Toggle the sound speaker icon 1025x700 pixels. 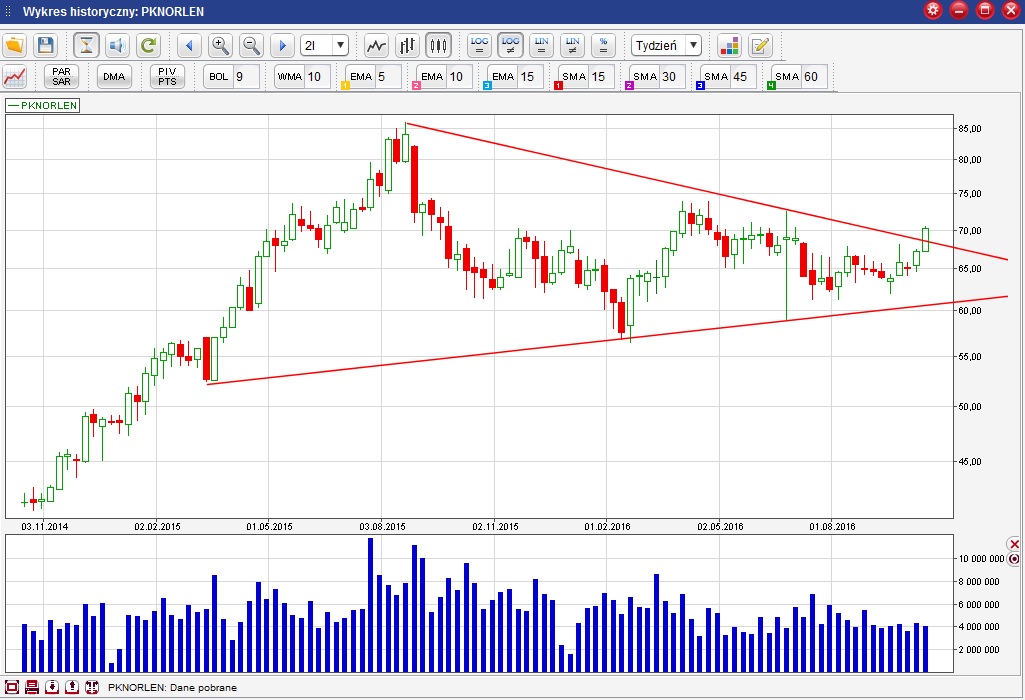(117, 45)
